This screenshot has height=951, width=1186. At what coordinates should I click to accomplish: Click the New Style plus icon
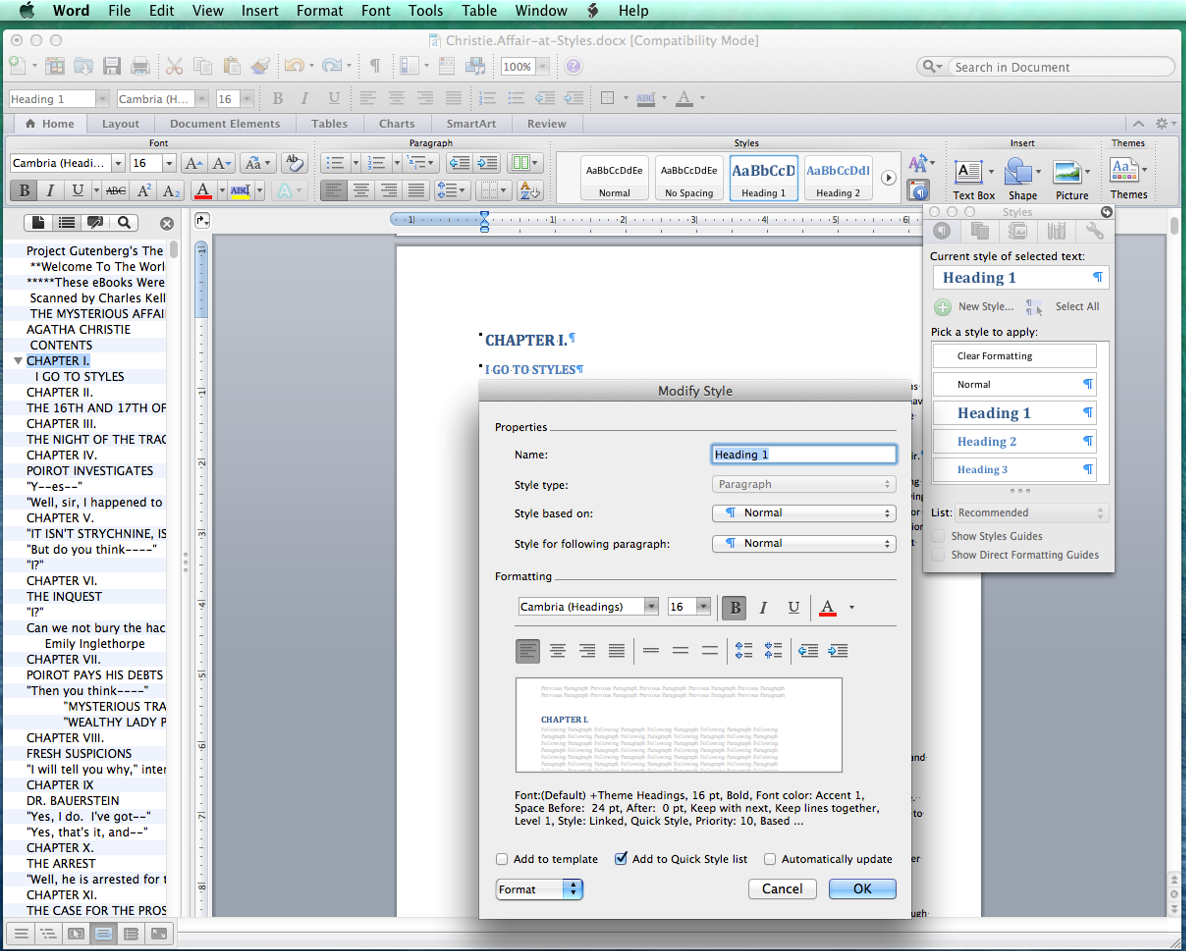click(942, 307)
